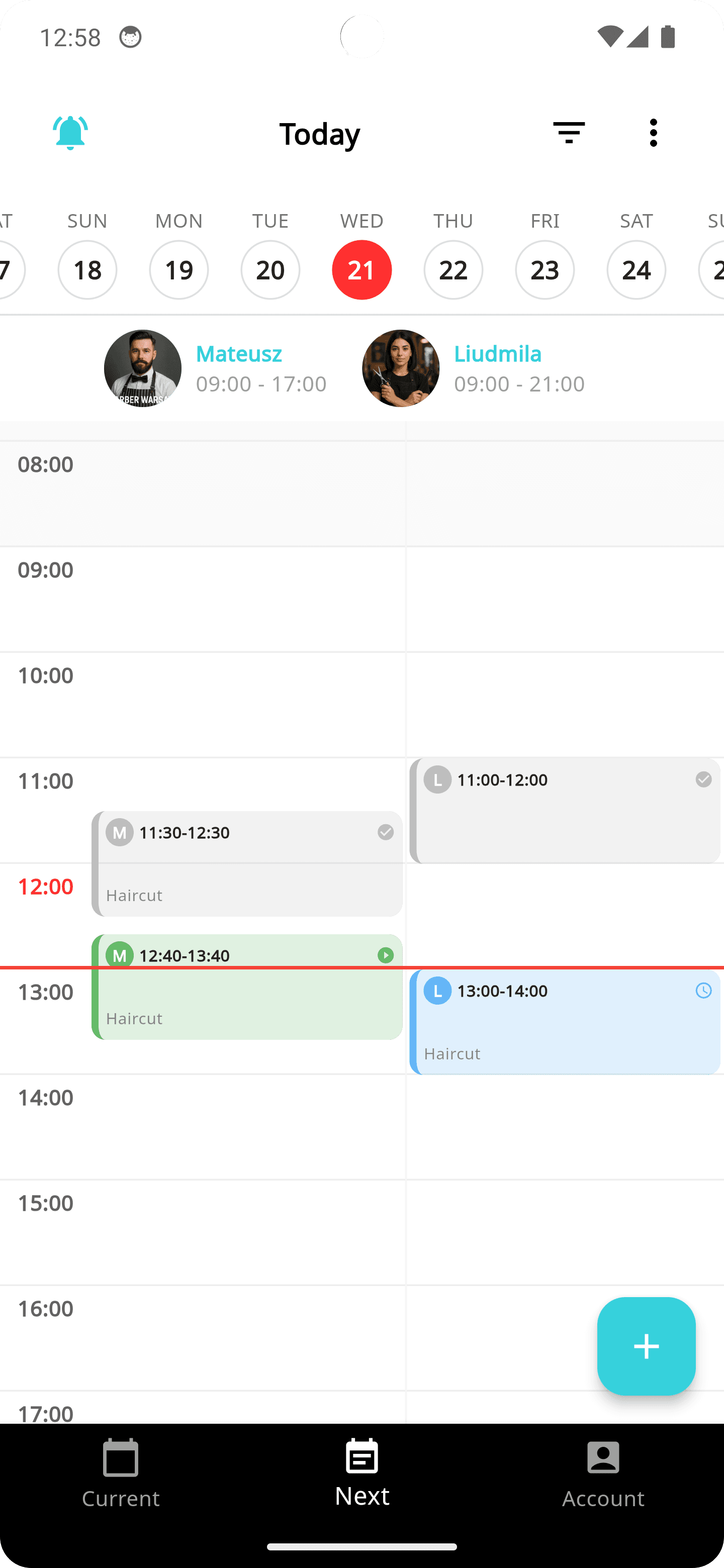Screen dimensions: 724x1568
Task: Select Tuesday 20 in date strip
Action: click(270, 270)
